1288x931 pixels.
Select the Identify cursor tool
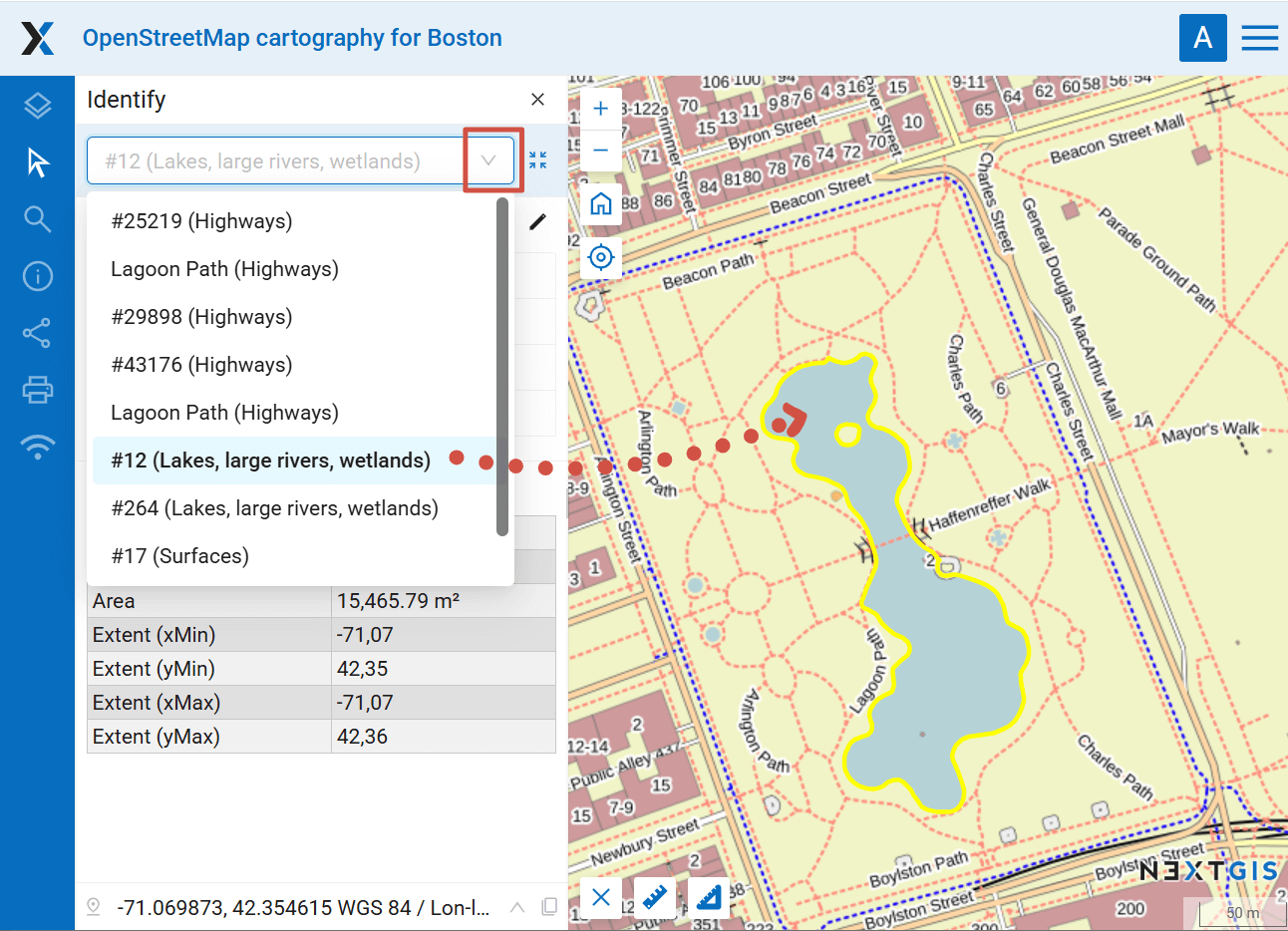click(x=37, y=161)
